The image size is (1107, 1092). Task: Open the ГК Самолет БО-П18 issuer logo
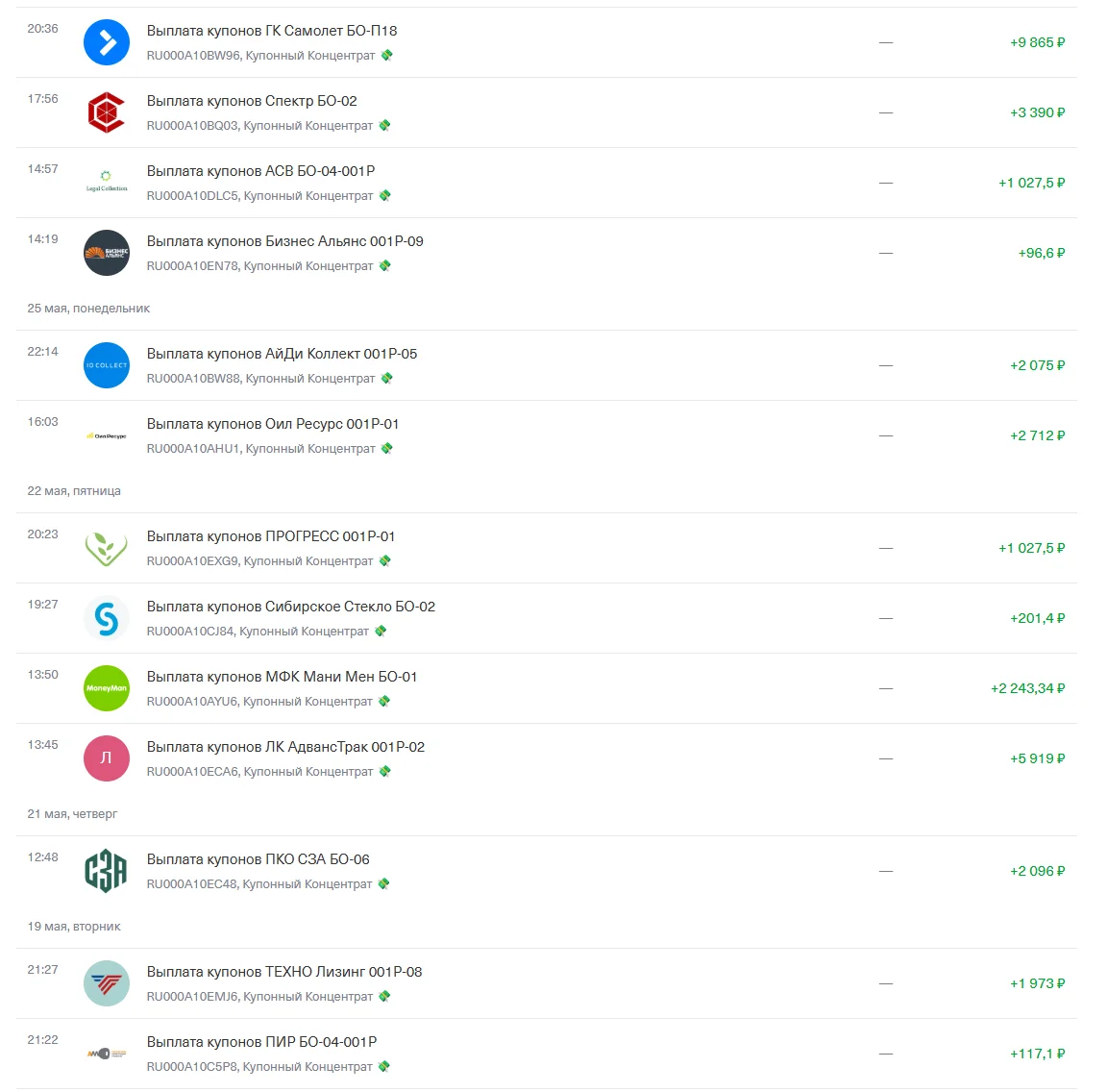click(107, 42)
